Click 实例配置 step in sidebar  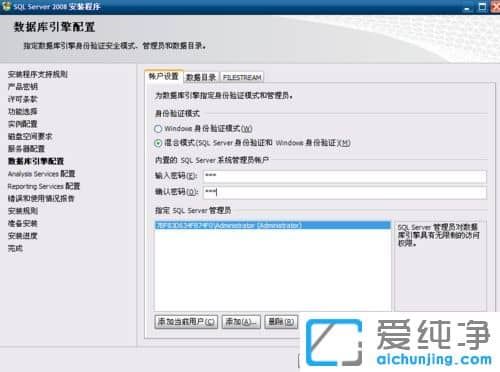23,124
